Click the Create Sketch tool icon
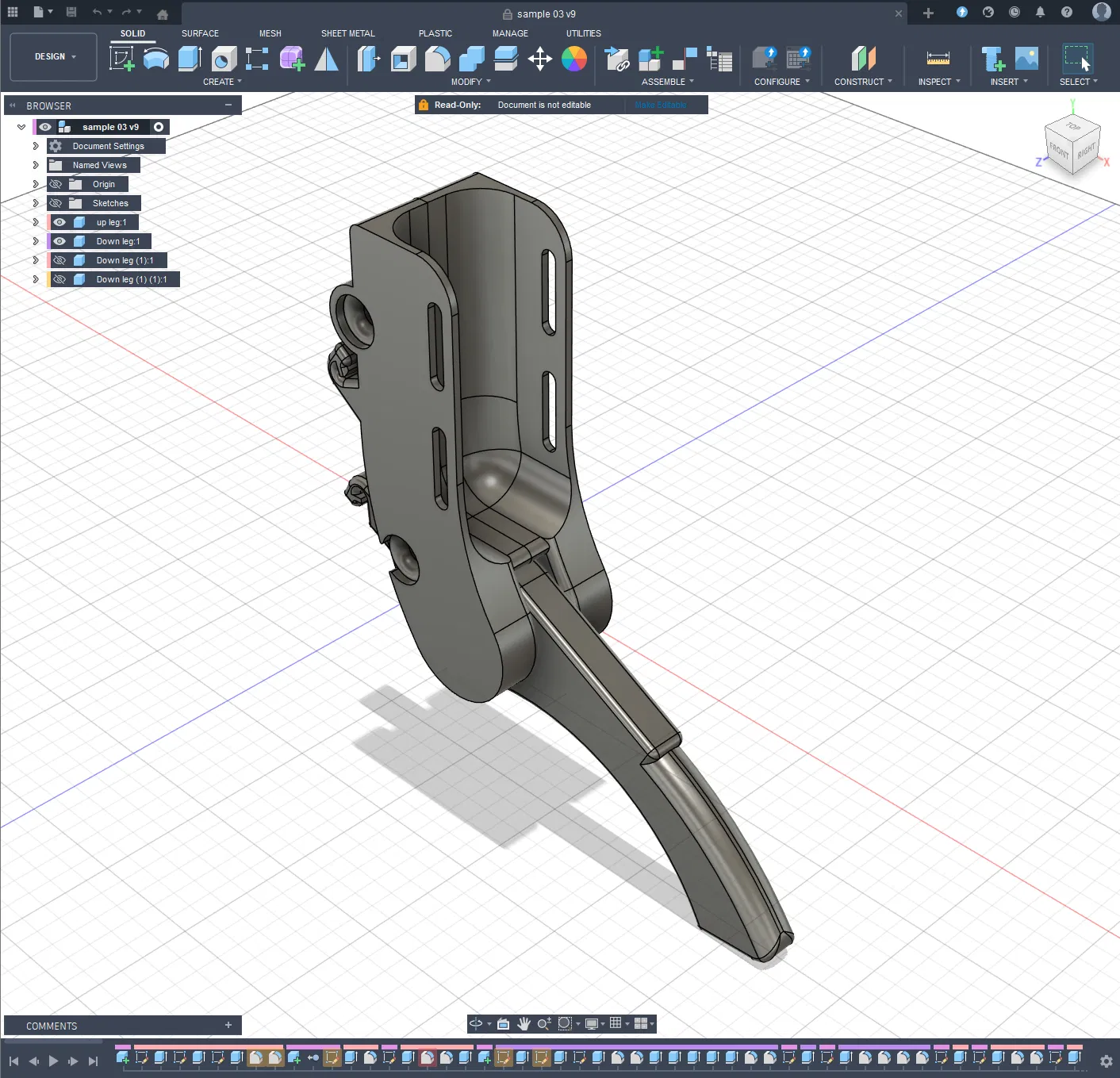The height and width of the screenshot is (1078, 1120). click(121, 59)
